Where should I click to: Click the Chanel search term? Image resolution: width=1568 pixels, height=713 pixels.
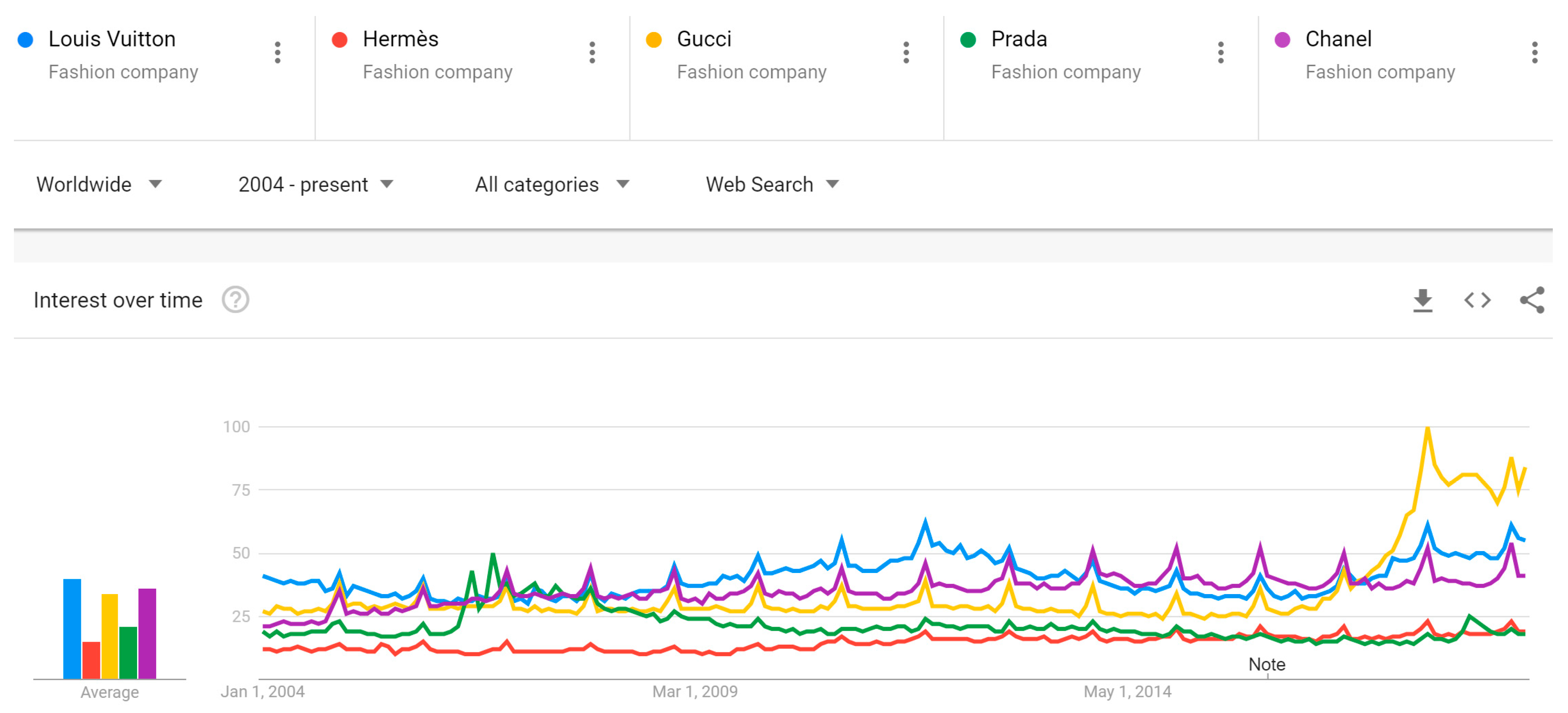coord(1338,40)
